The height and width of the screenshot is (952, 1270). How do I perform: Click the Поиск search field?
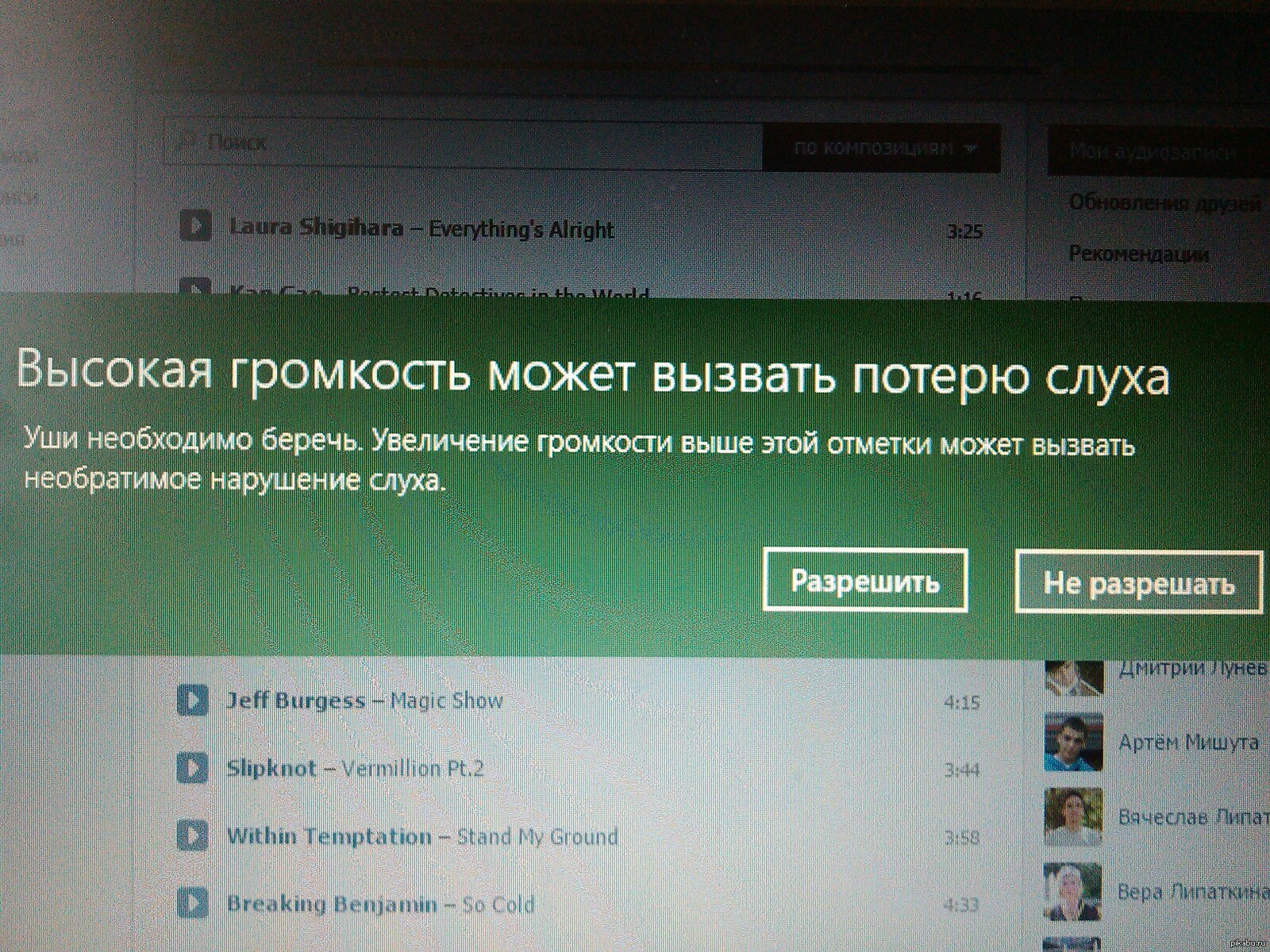(x=460, y=144)
